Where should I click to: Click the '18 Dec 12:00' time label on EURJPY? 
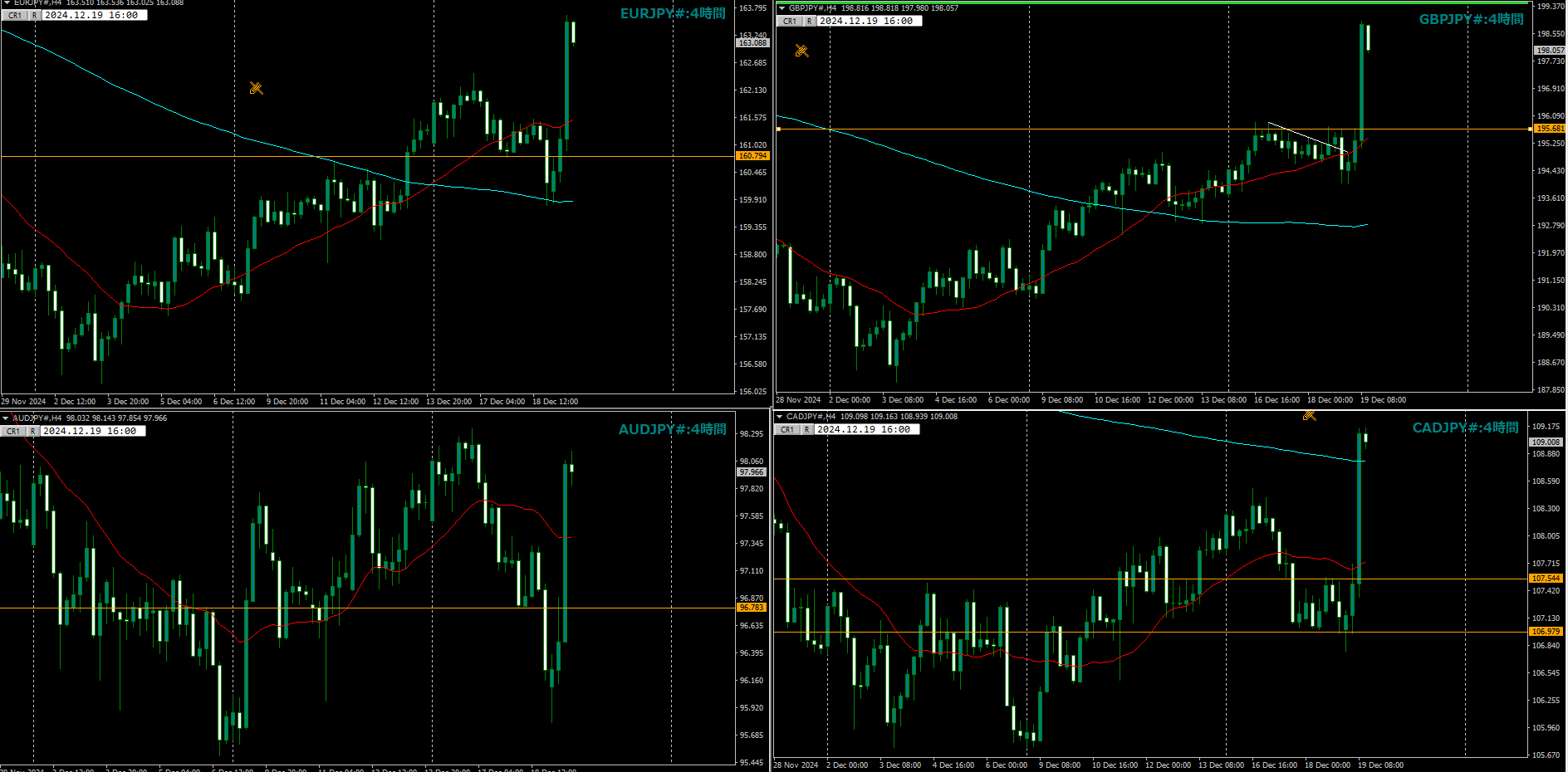(555, 402)
